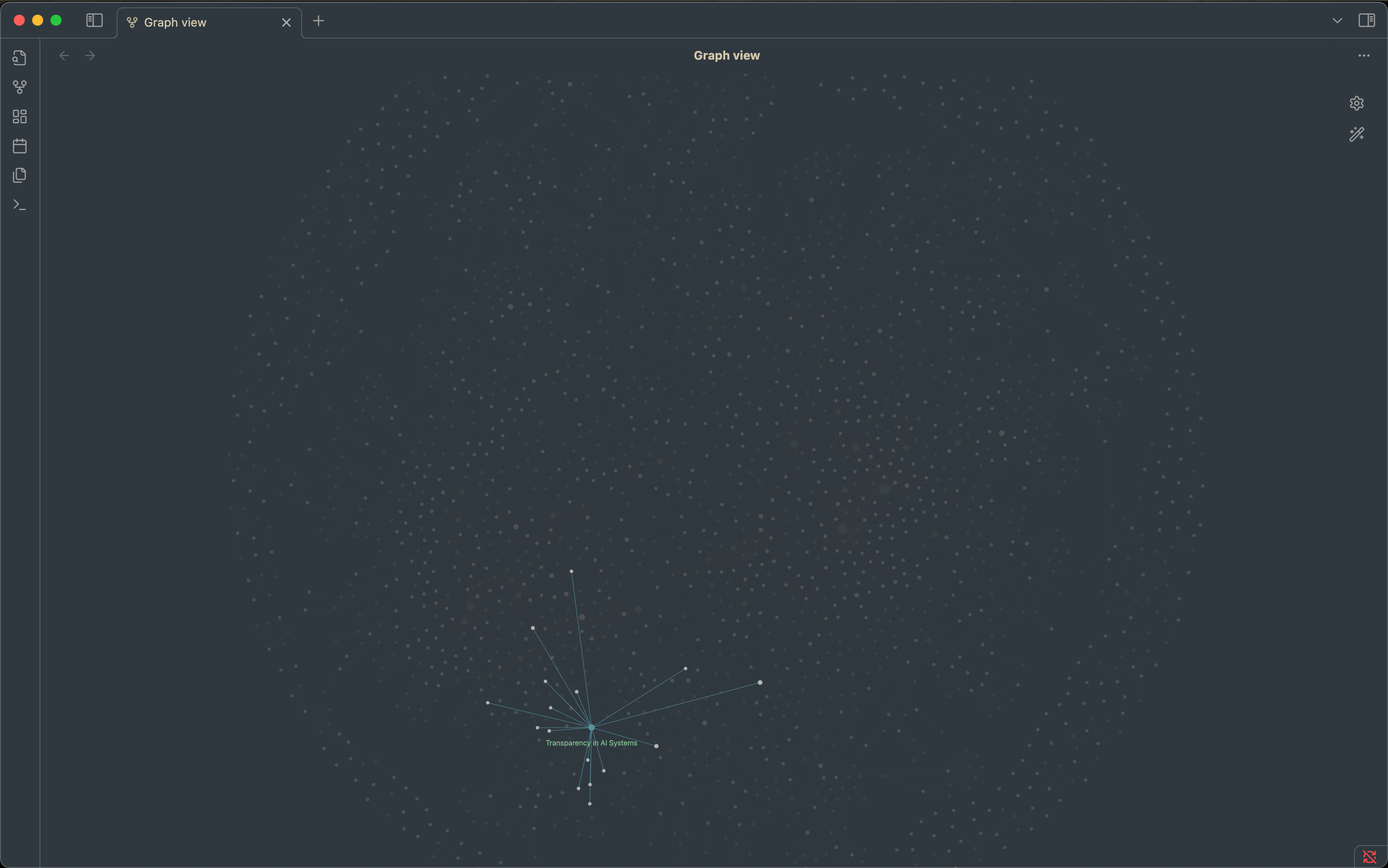Open the command palette terminal icon
The image size is (1388, 868).
click(x=20, y=204)
